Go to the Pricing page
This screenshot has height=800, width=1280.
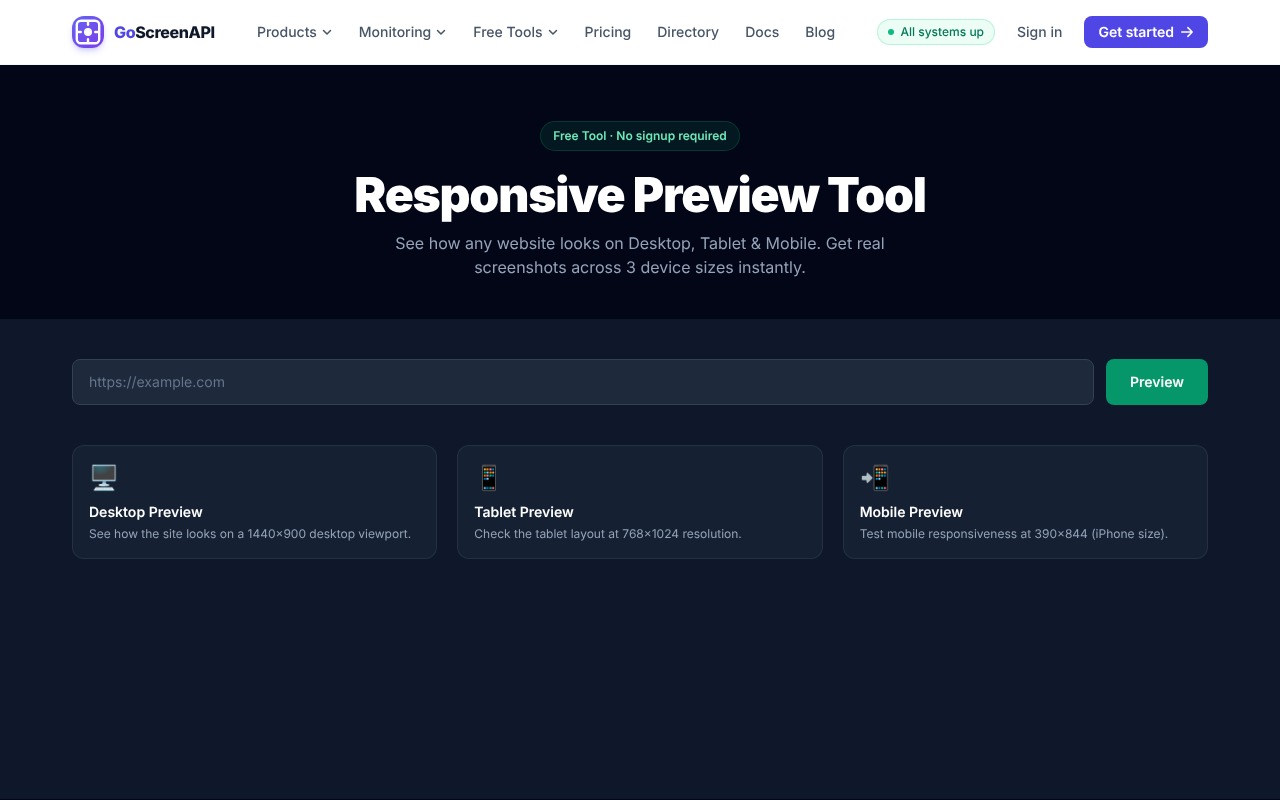[608, 32]
